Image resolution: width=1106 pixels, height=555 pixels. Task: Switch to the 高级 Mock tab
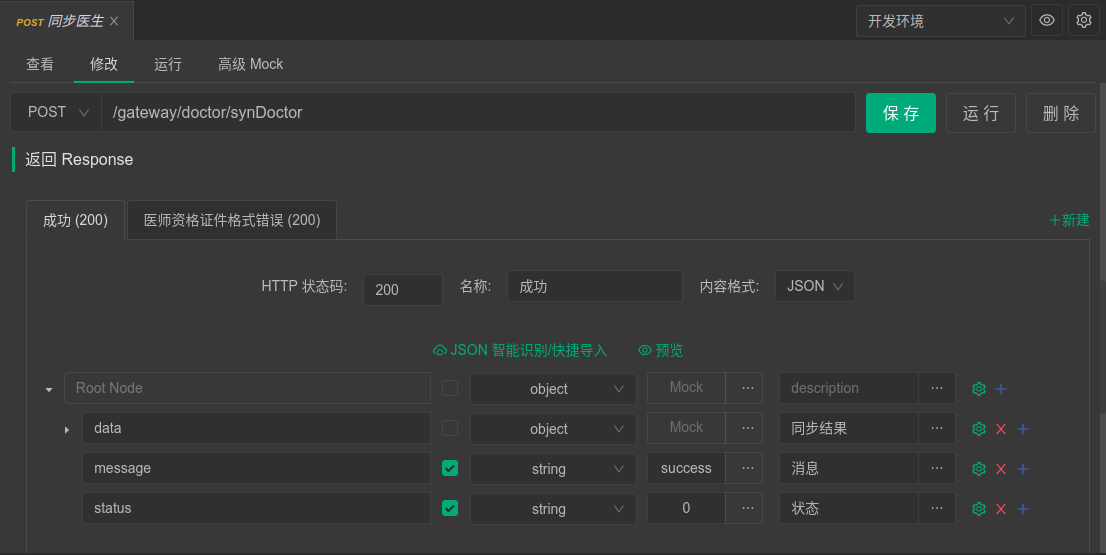point(250,64)
